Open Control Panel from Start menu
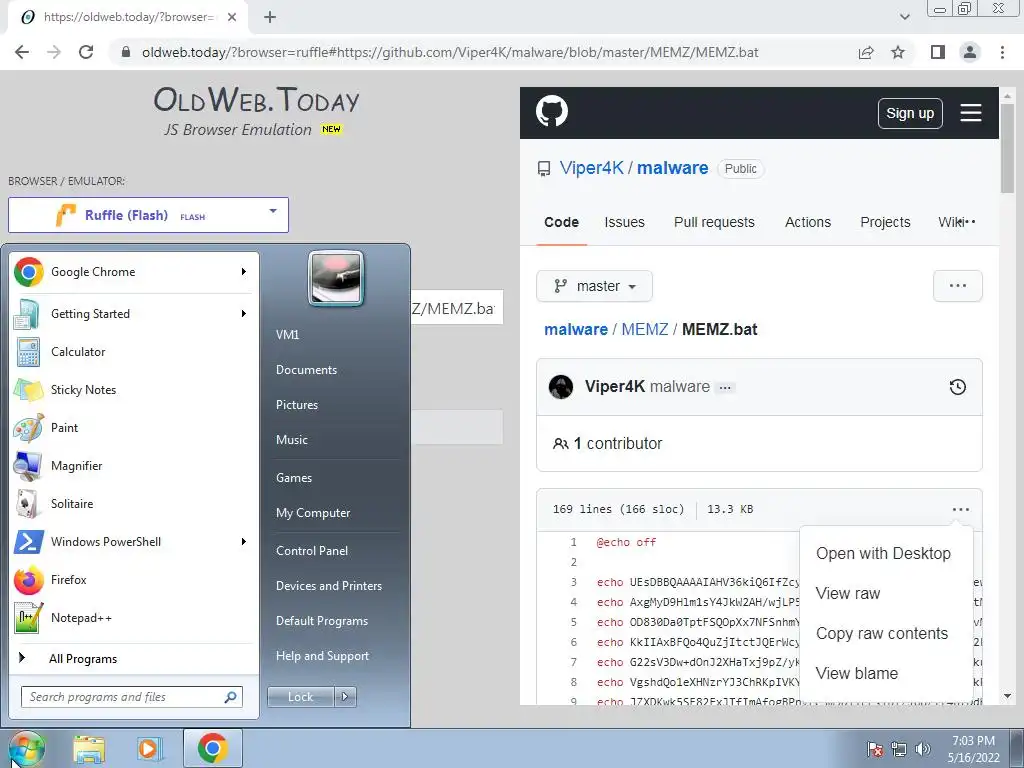Image resolution: width=1024 pixels, height=768 pixels. click(312, 551)
